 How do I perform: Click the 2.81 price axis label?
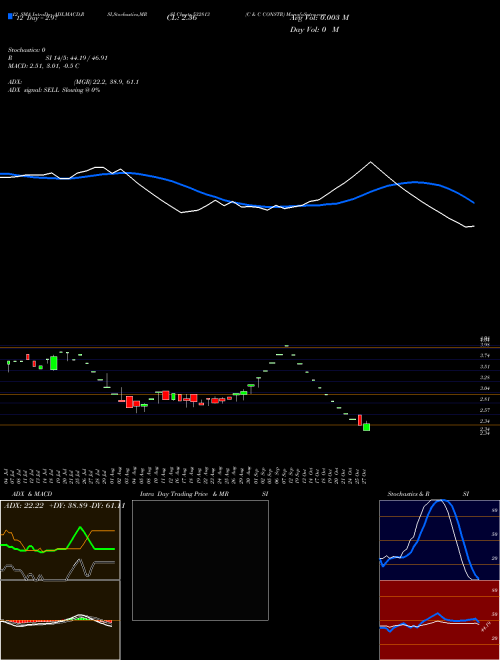484,399
